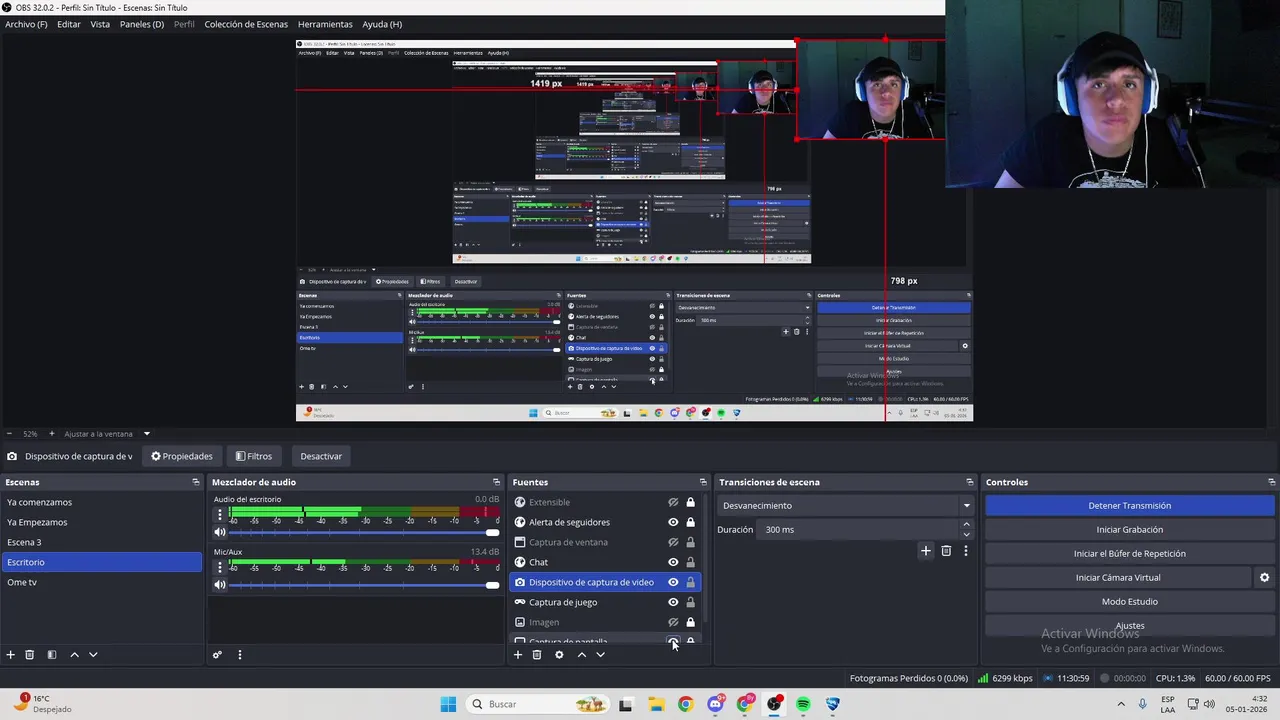Click Iniciar el Búfer de Repetición
1280x720 pixels.
(x=1129, y=553)
